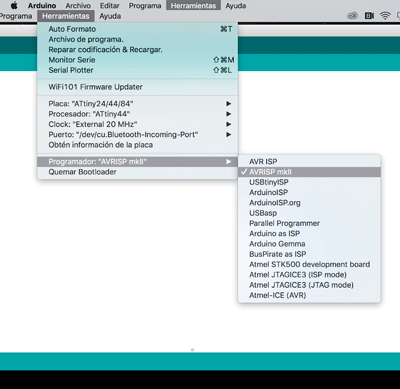Select Atmel JTAGICE3 (JTAG mode)
400x389 pixels.
[309, 285]
